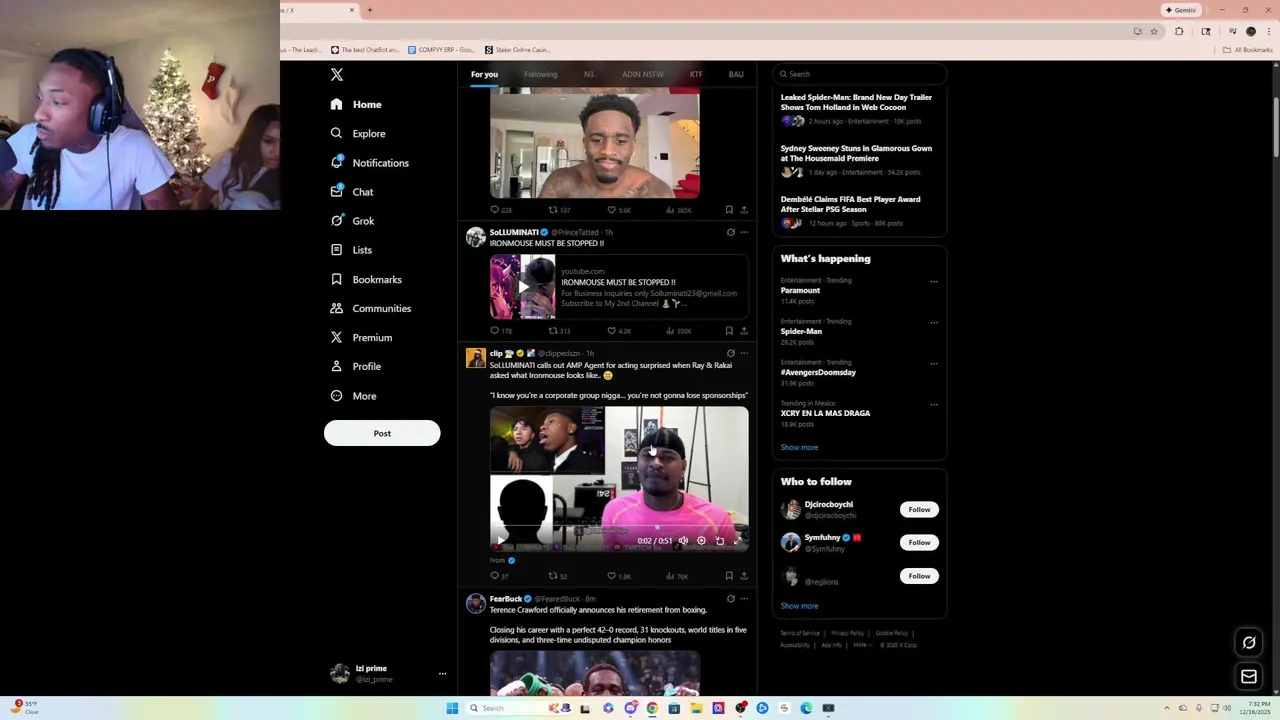Open Chat in the sidebar
This screenshot has height=720, width=1280.
coord(351,192)
